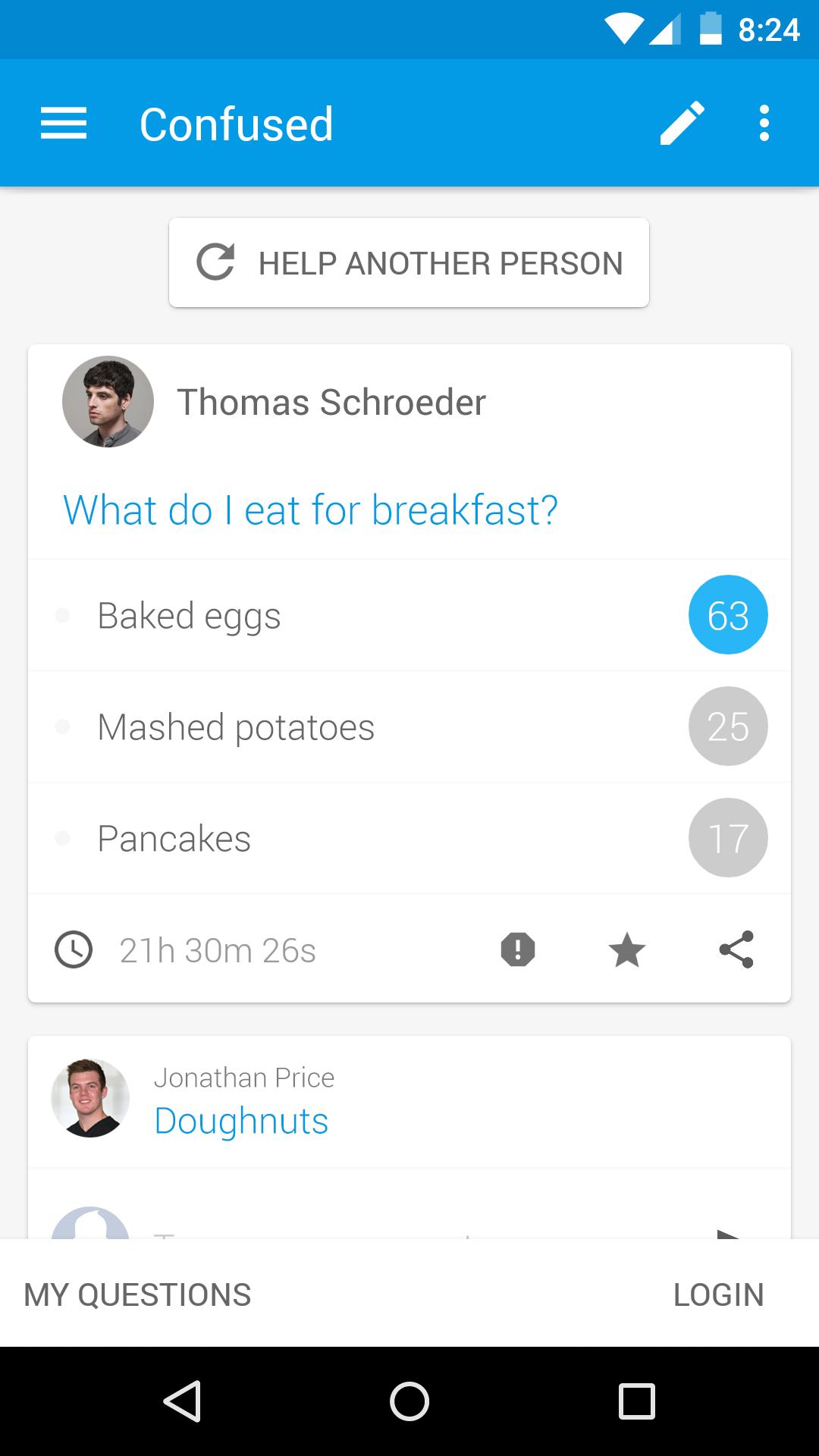This screenshot has height=1456, width=819.
Task: Open Jonathan Price's avatar
Action: (90, 1097)
